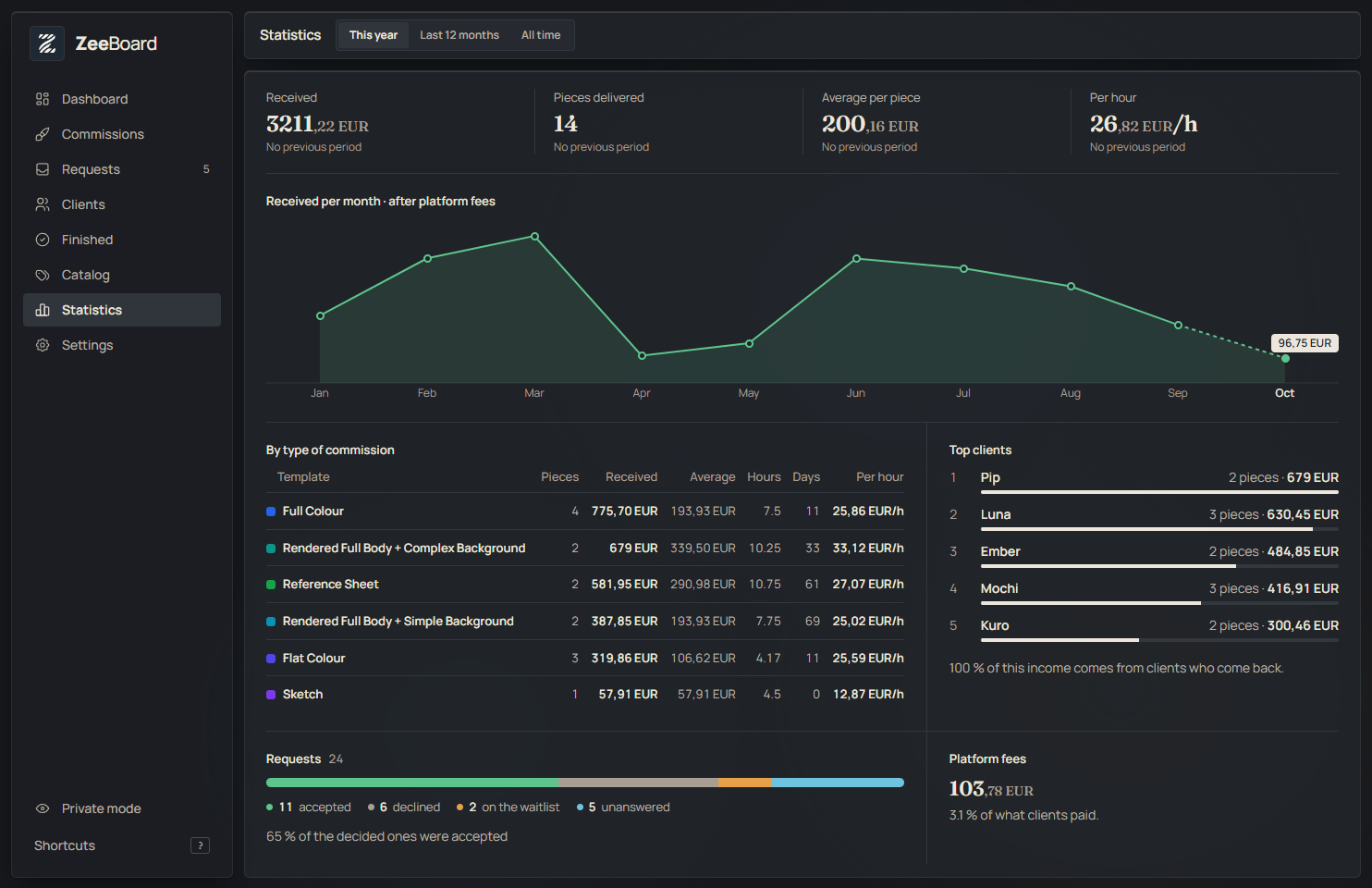Viewport: 1372px width, 888px height.
Task: Click the Shortcuts question mark badge
Action: tap(200, 845)
